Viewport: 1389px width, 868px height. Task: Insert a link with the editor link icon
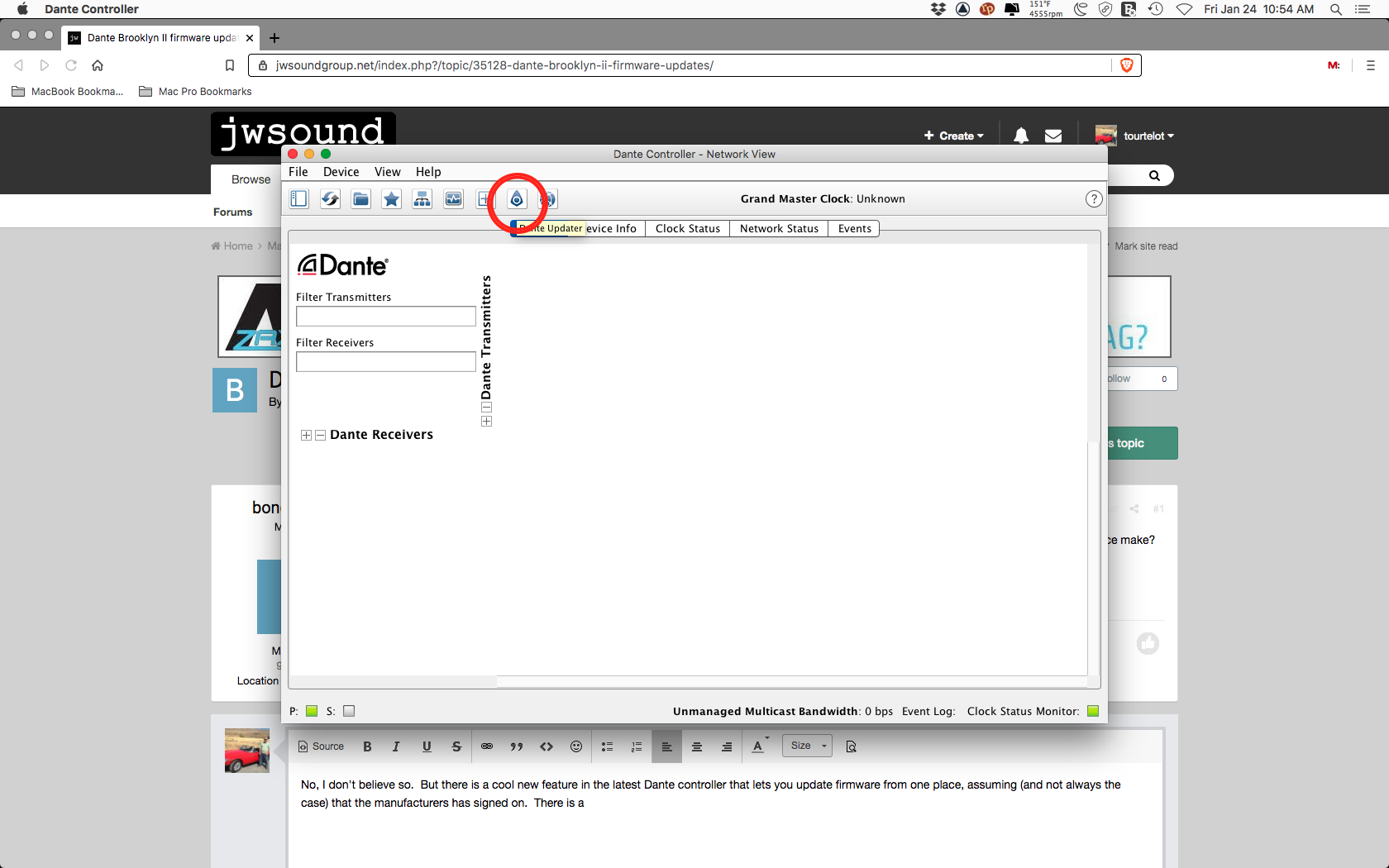[487, 746]
